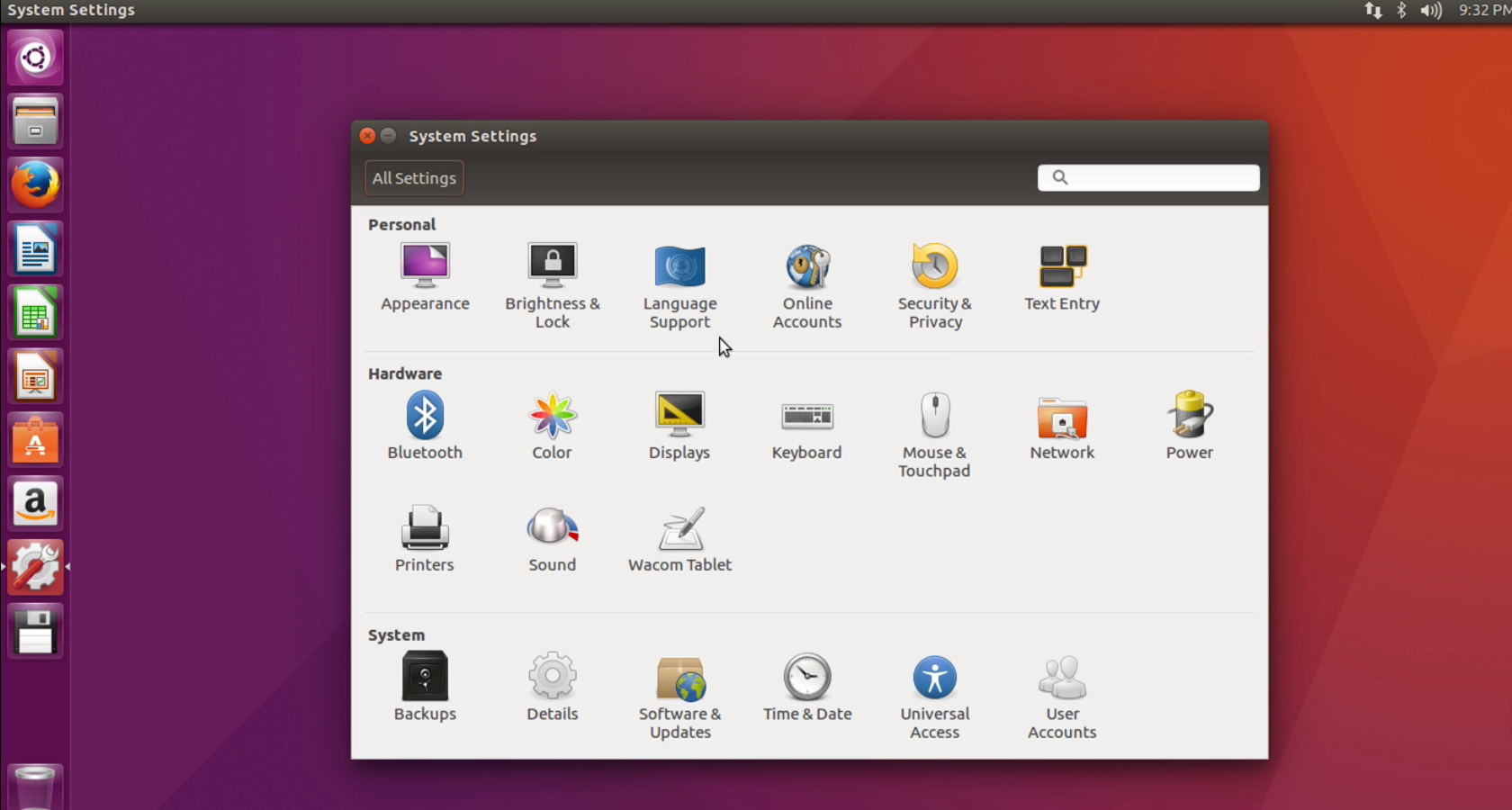Open Language Support panel
This screenshot has width=1512, height=810.
click(x=680, y=286)
